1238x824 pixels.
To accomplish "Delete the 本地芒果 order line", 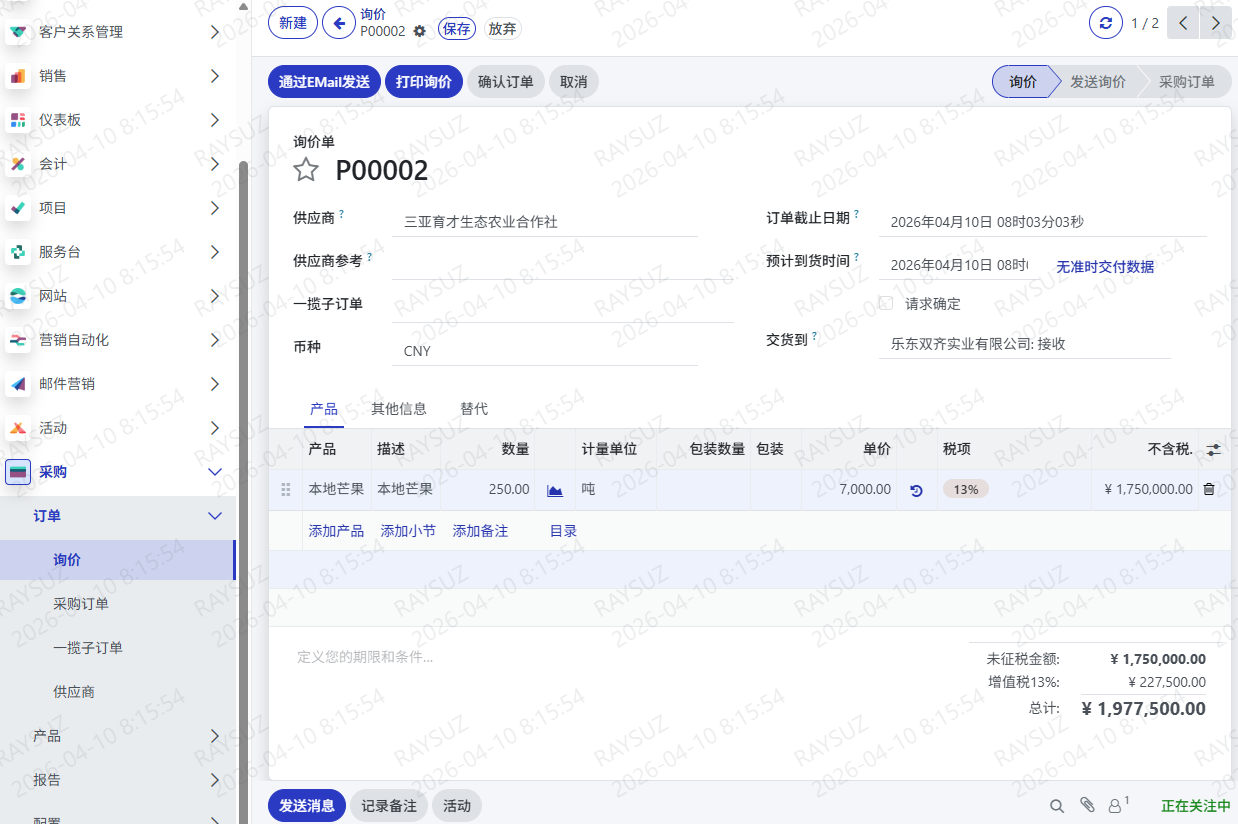I will tap(1209, 489).
